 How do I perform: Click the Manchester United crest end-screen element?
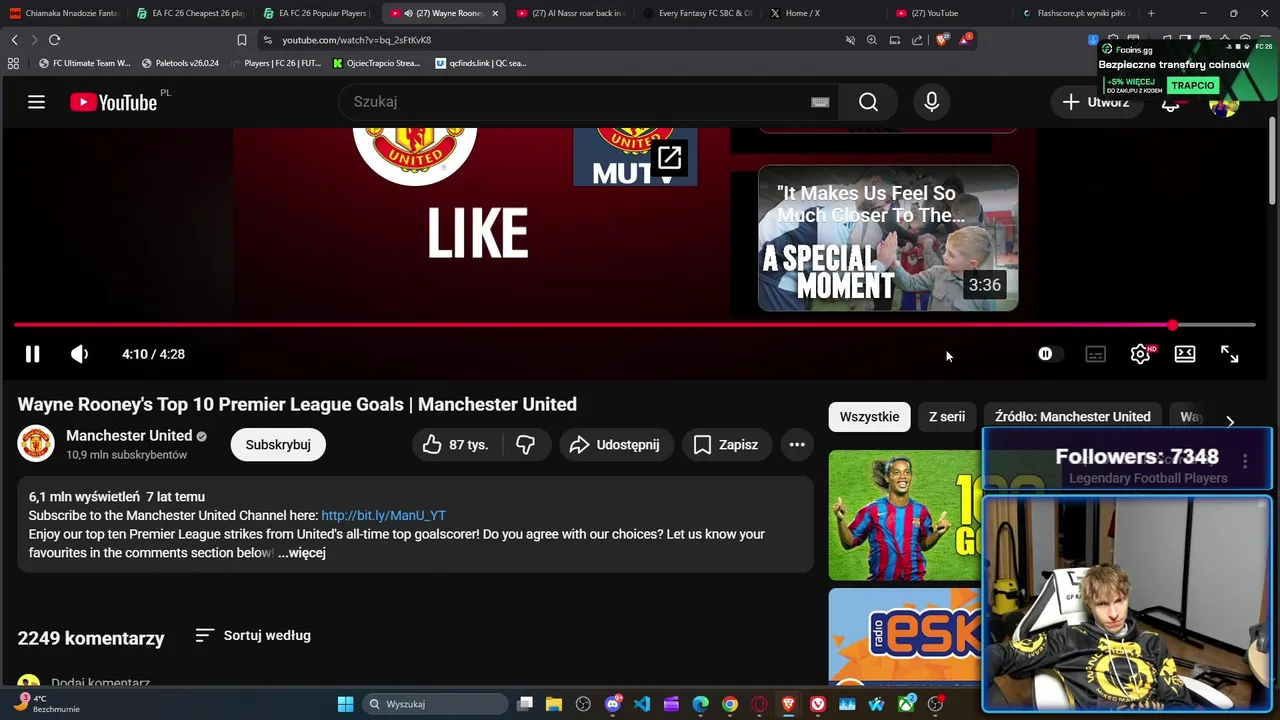[415, 156]
